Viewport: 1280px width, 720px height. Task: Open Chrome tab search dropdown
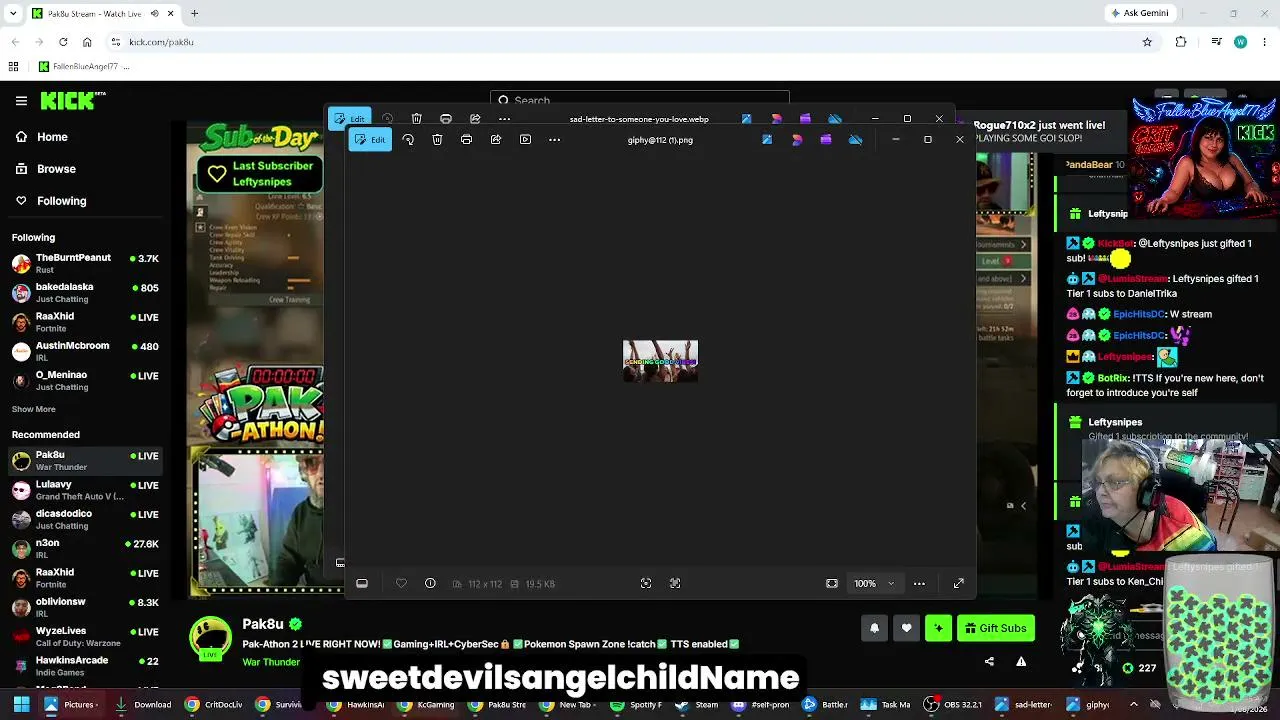[x=12, y=13]
